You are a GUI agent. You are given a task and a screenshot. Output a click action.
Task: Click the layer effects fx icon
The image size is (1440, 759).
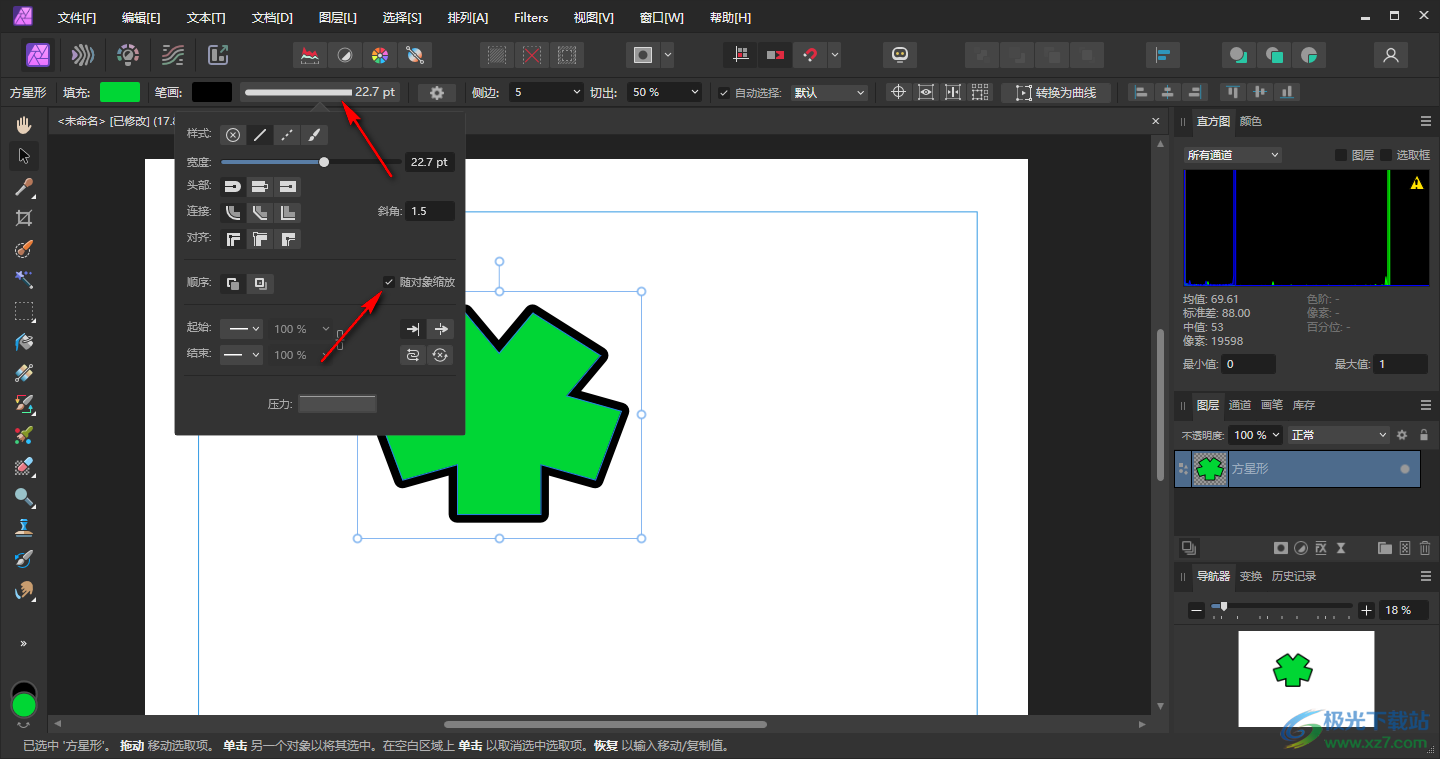(1320, 548)
